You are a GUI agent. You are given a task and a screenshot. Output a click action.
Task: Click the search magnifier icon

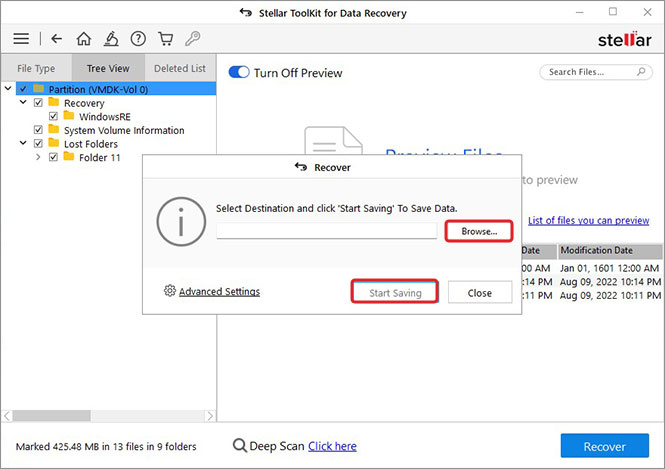641,72
